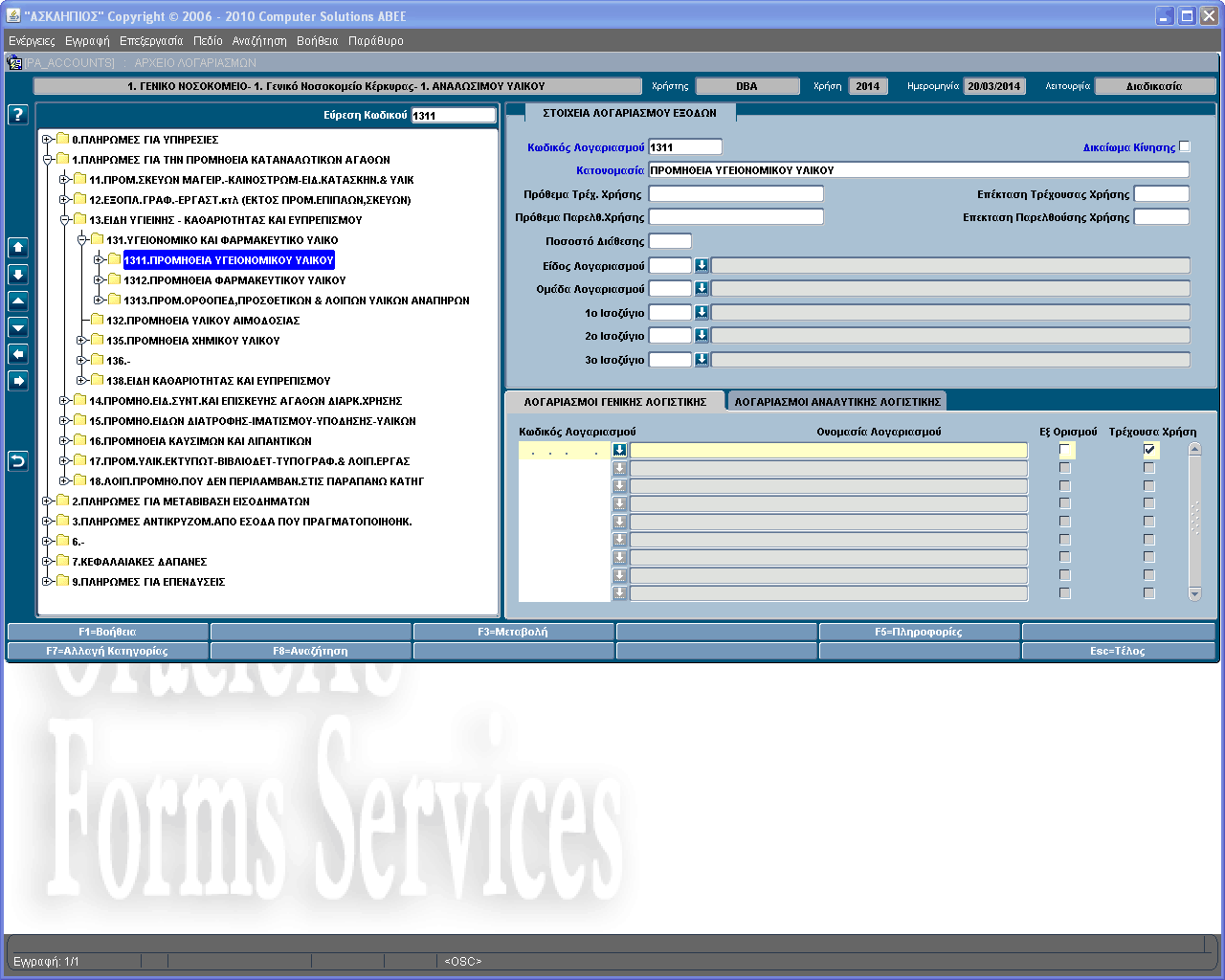Click the question mark help icon

tap(17, 115)
